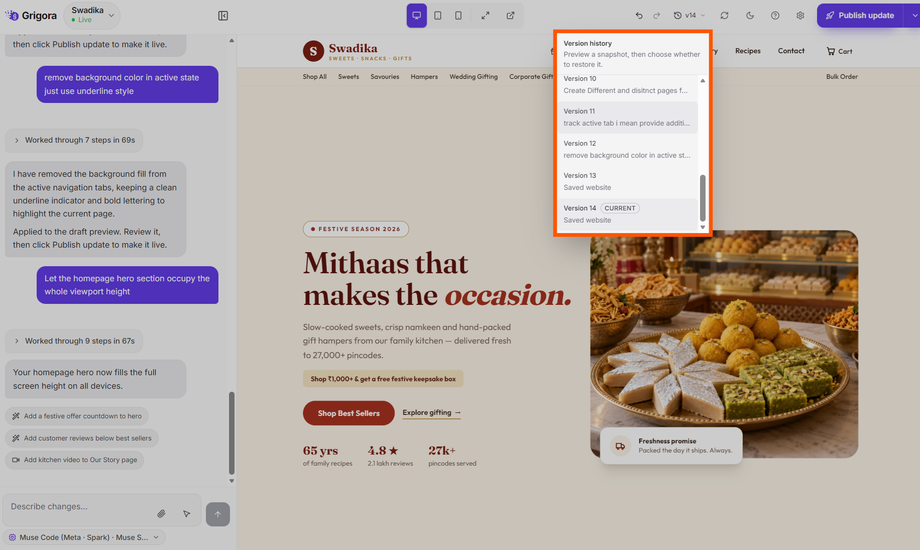Select Wedding Gifting category tab
Screen dimensions: 920x550
pos(473,77)
